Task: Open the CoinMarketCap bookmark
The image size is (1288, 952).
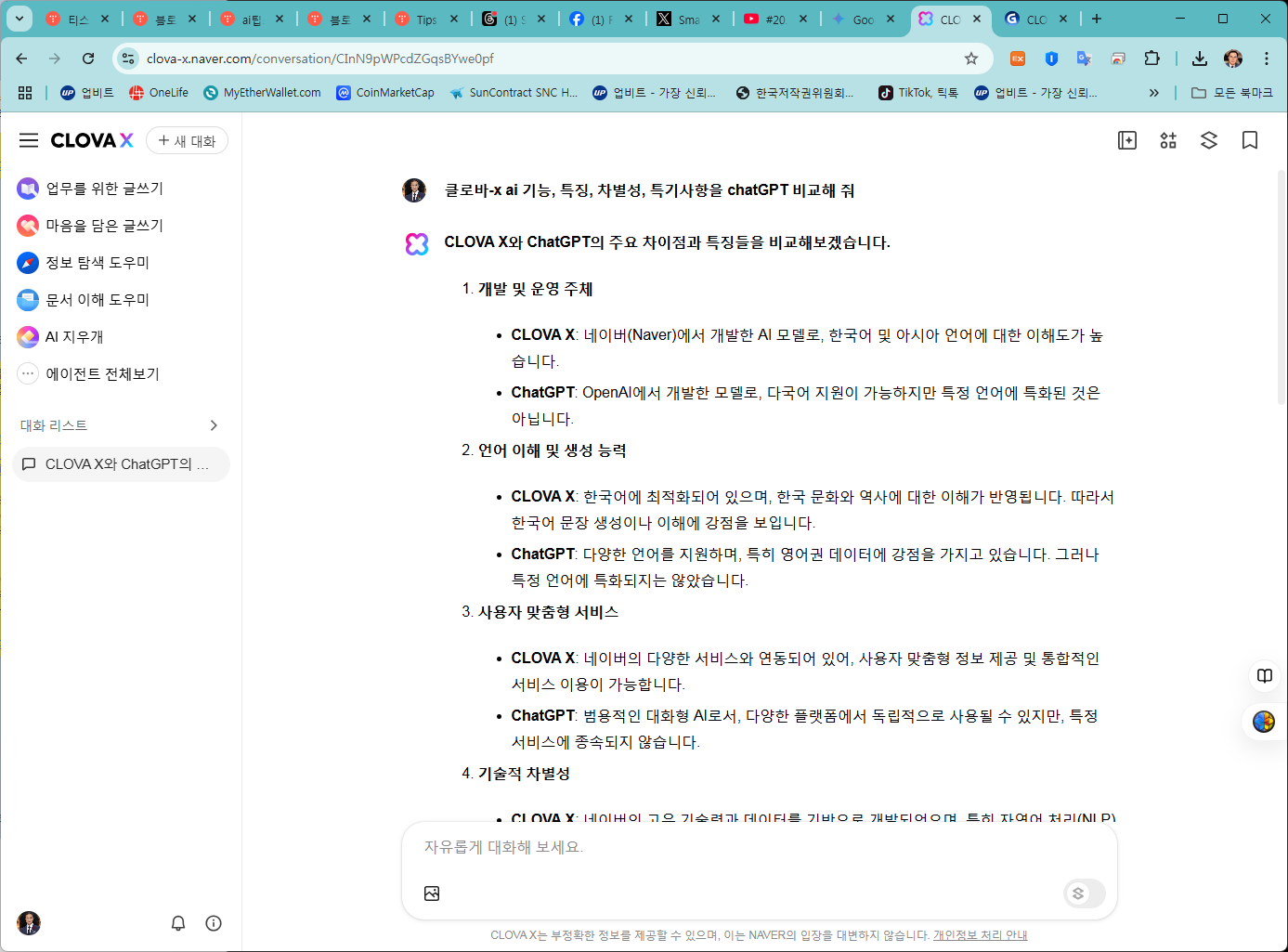Action: [x=385, y=93]
